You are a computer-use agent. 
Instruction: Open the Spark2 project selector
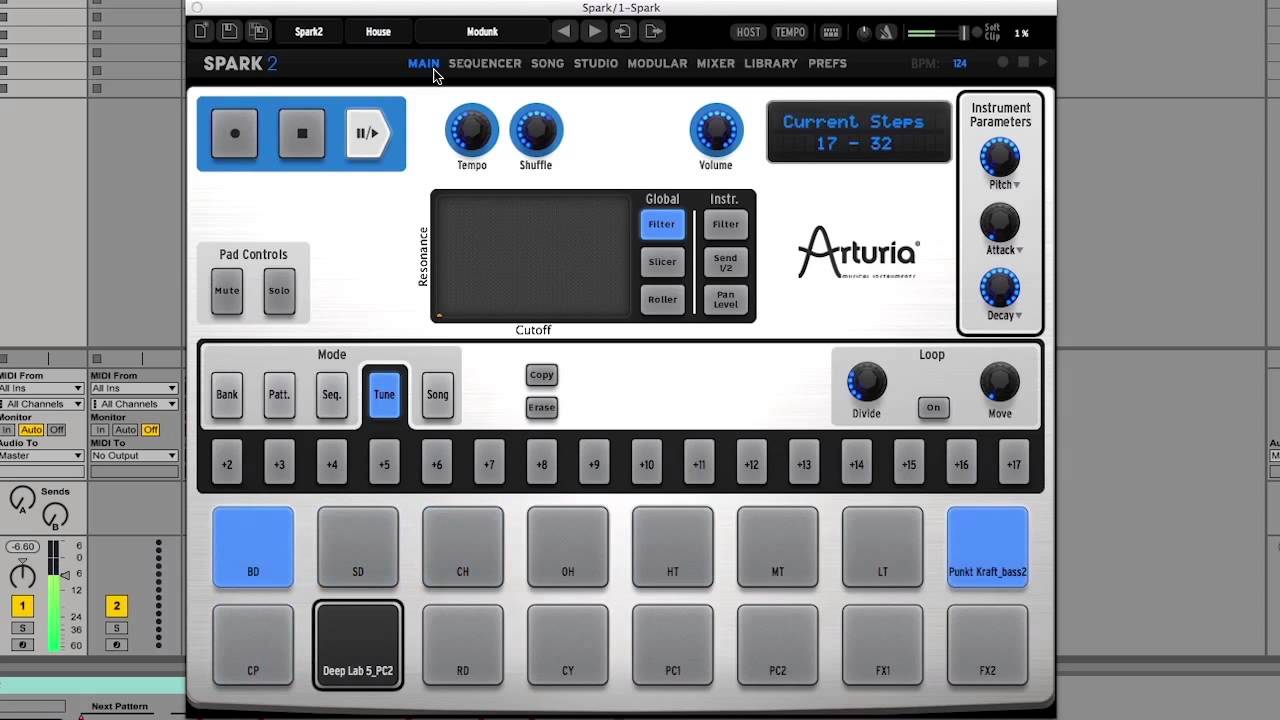coord(309,32)
